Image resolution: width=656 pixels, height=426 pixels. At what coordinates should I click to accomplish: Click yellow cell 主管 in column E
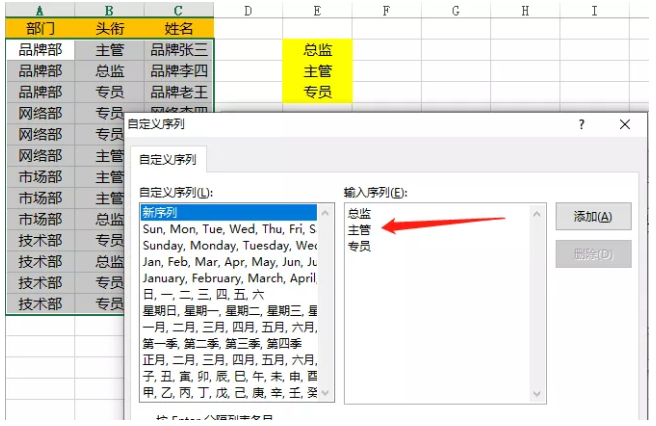tap(317, 71)
